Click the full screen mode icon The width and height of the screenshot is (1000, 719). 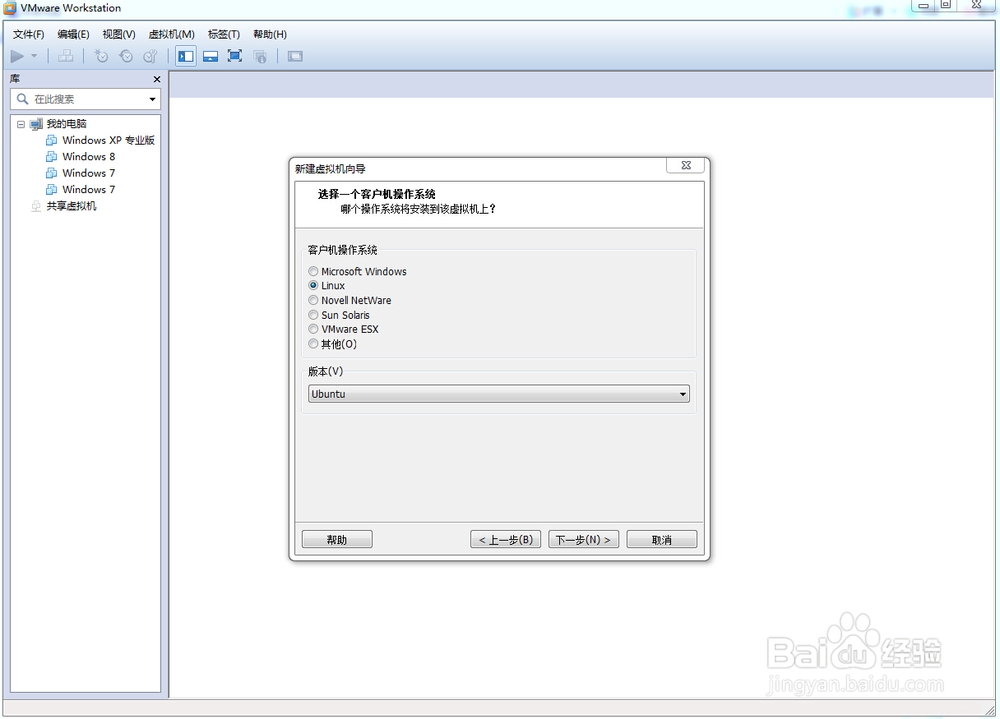coord(235,56)
